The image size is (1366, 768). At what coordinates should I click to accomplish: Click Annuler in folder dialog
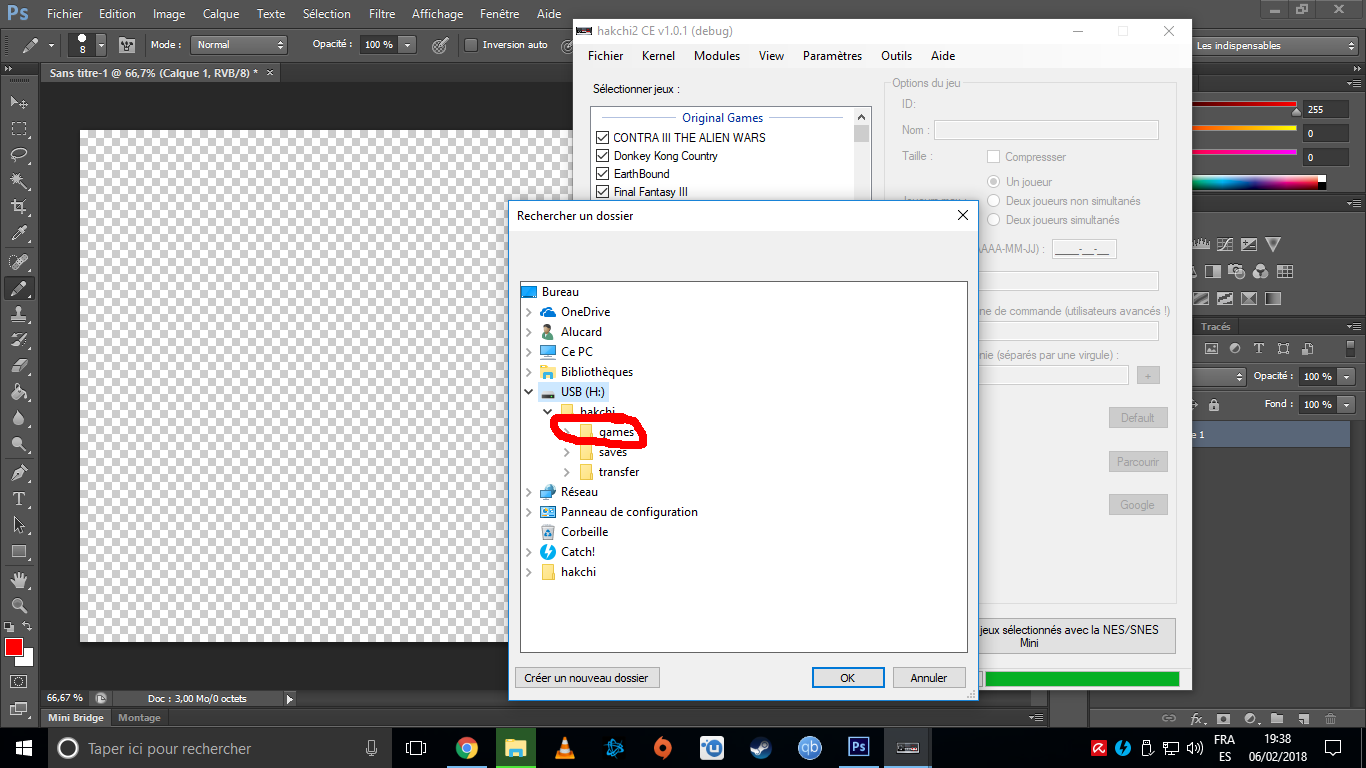click(929, 678)
